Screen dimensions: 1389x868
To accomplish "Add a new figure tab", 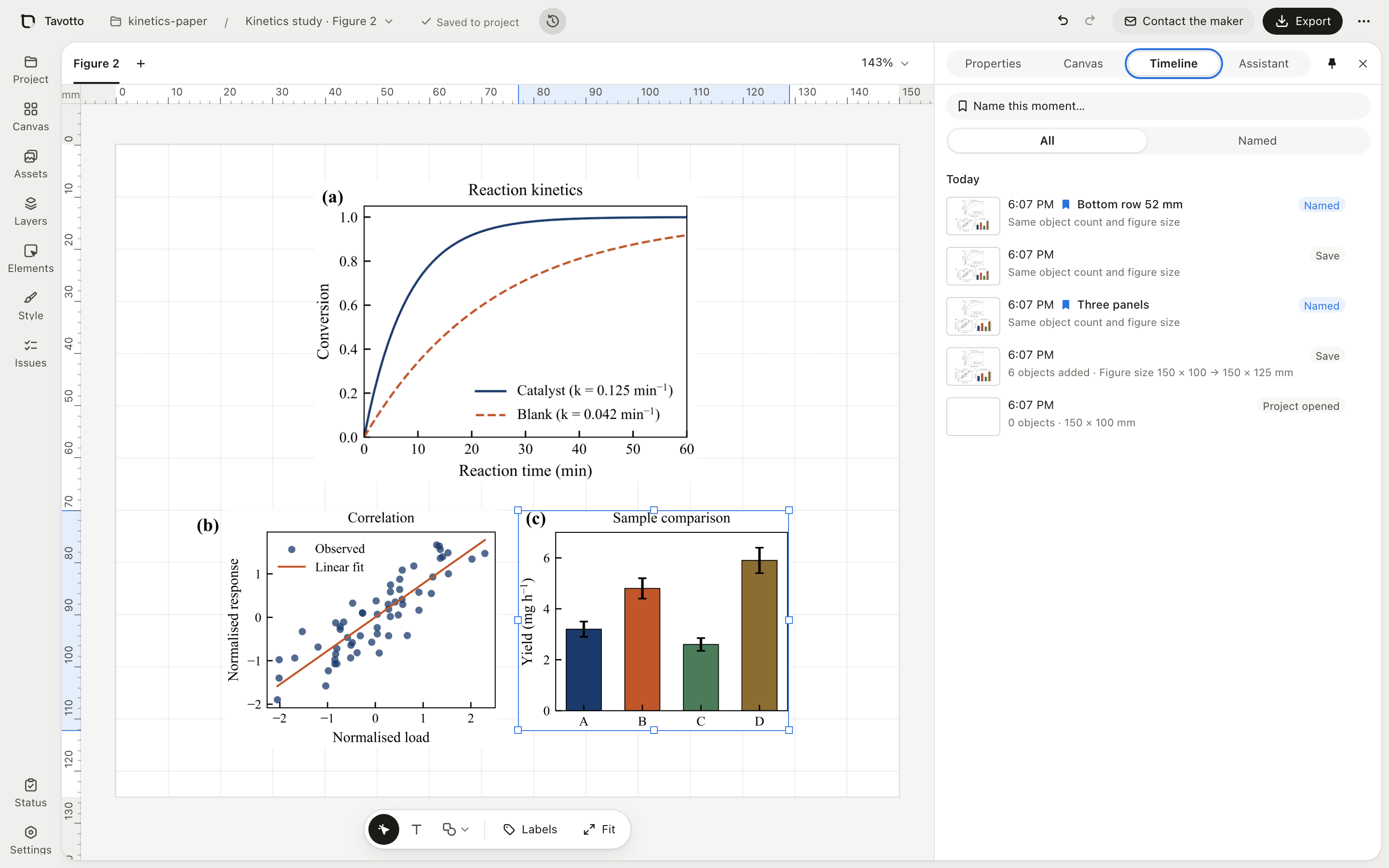I will tap(141, 64).
